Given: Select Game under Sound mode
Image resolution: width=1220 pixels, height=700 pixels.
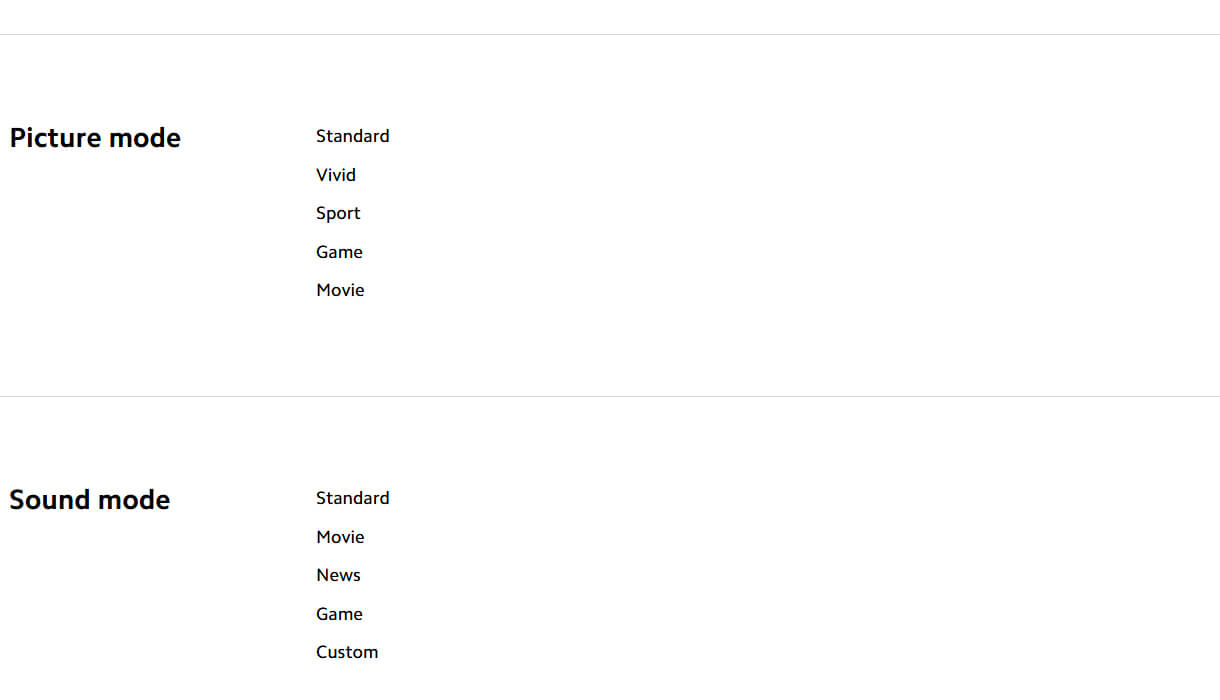Looking at the screenshot, I should pyautogui.click(x=339, y=614).
